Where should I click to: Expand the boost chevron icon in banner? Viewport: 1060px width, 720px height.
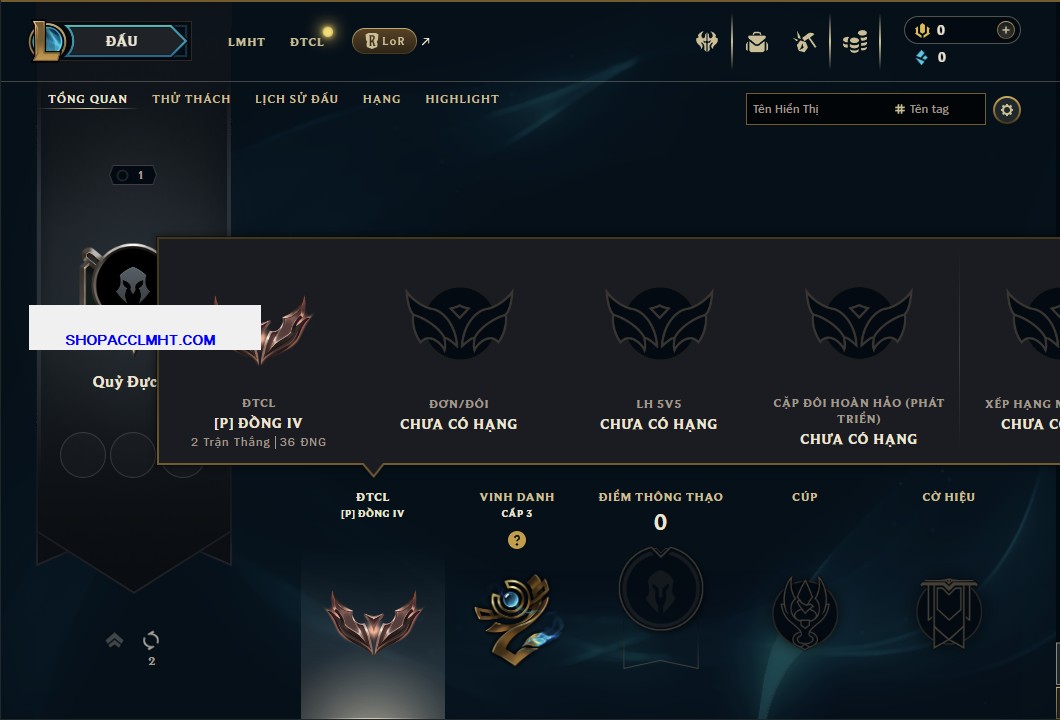point(114,640)
